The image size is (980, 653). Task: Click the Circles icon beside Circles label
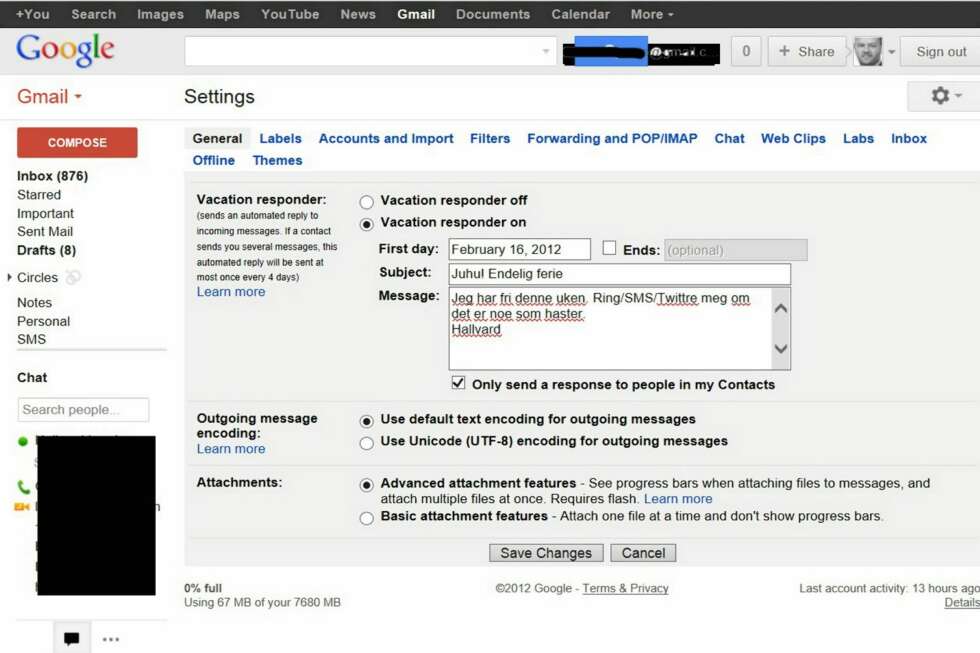pyautogui.click(x=73, y=277)
